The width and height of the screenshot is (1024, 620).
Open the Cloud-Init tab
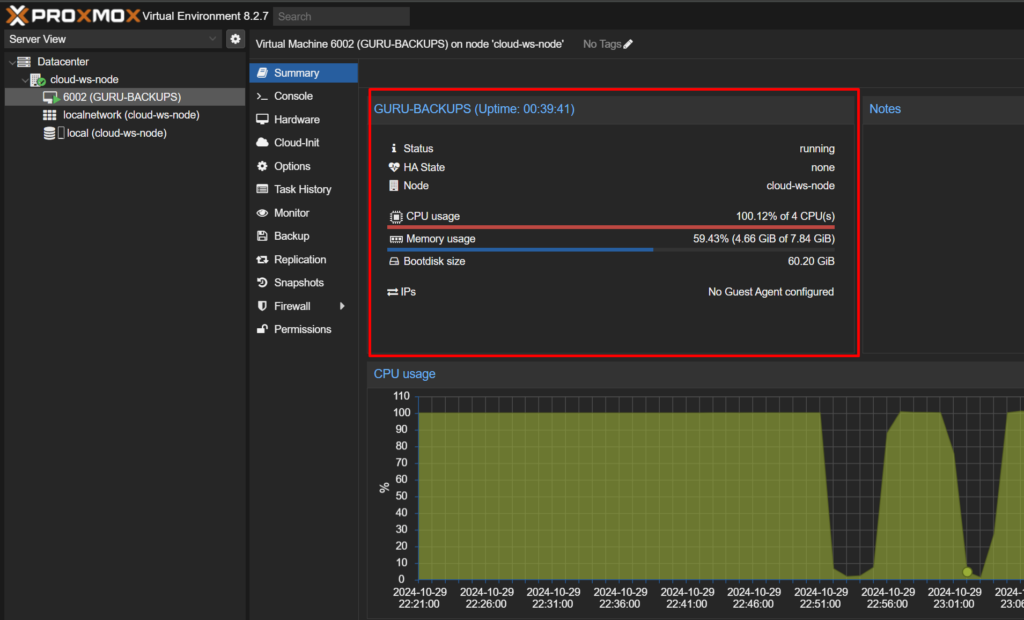coord(304,142)
